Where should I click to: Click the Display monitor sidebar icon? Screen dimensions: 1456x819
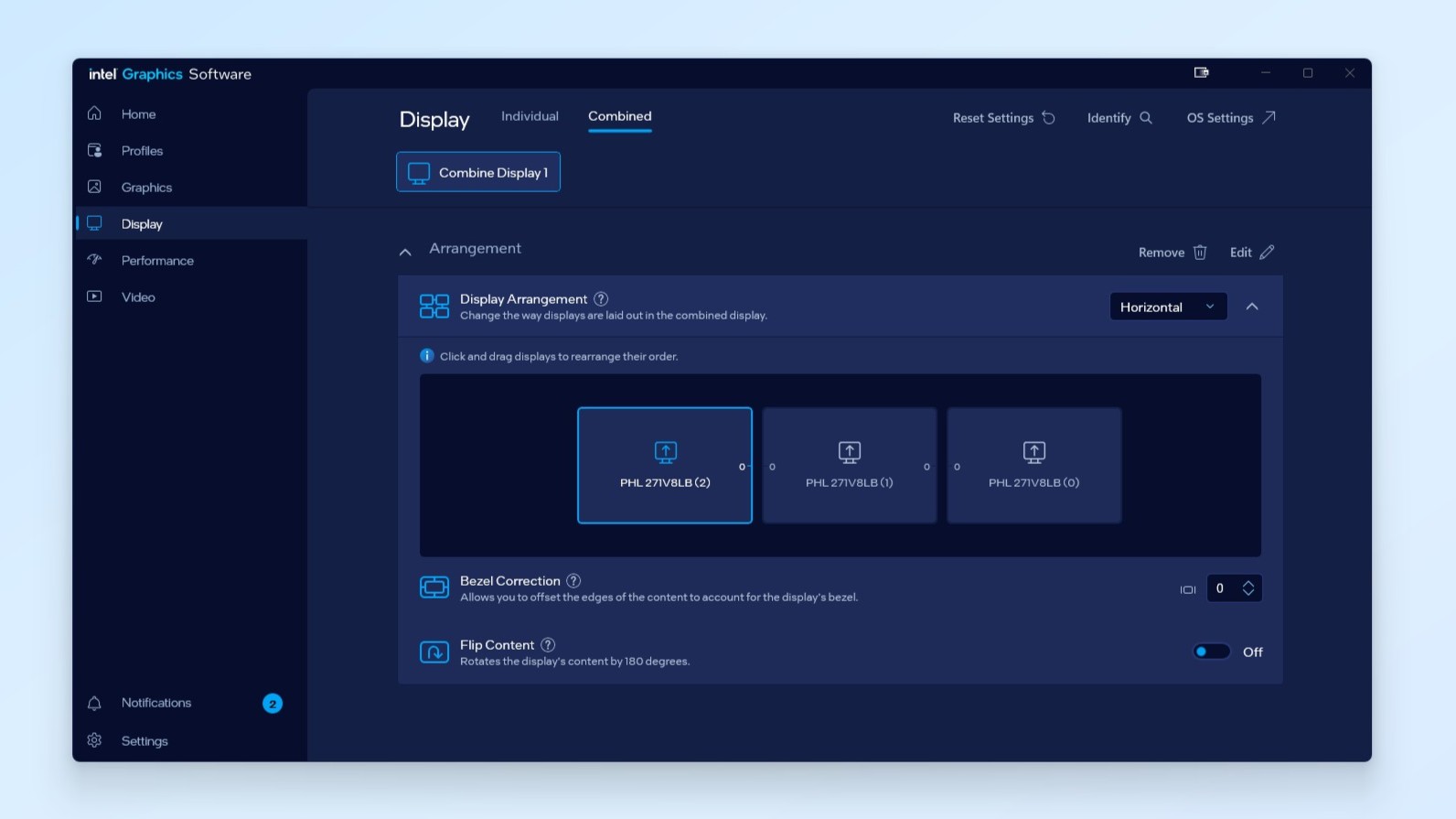94,223
